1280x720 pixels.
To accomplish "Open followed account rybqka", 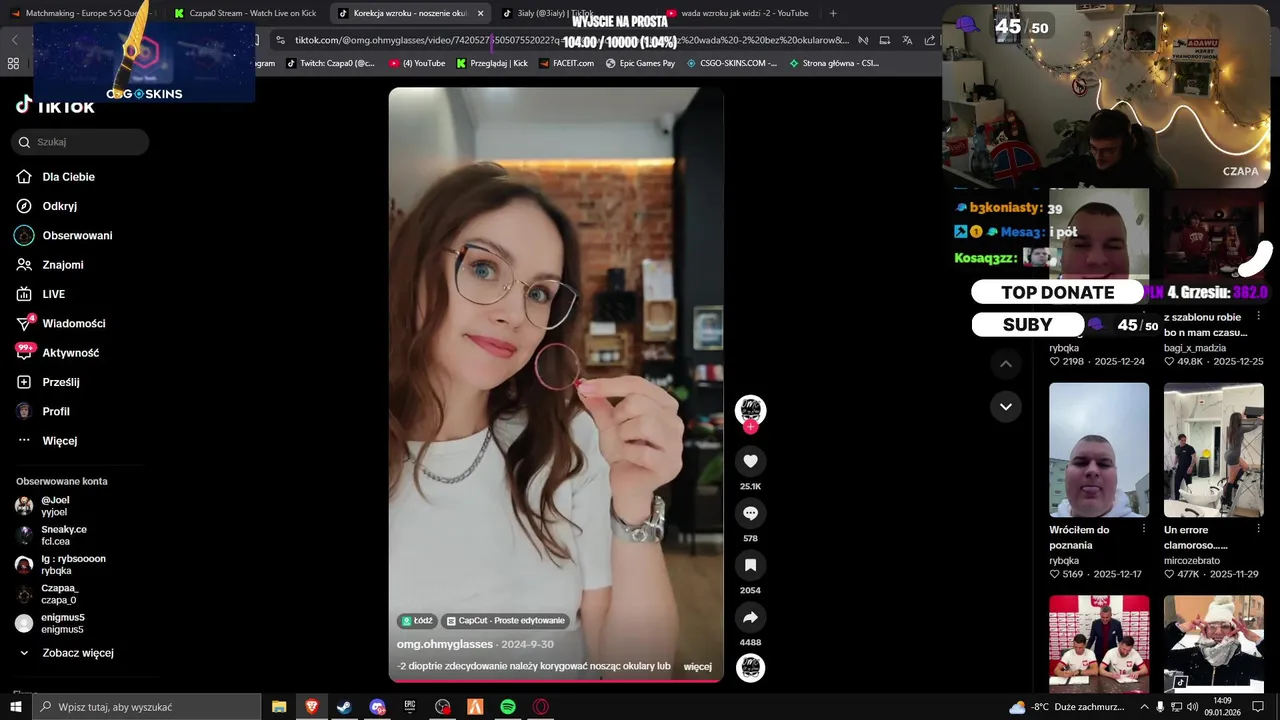I will [73, 564].
